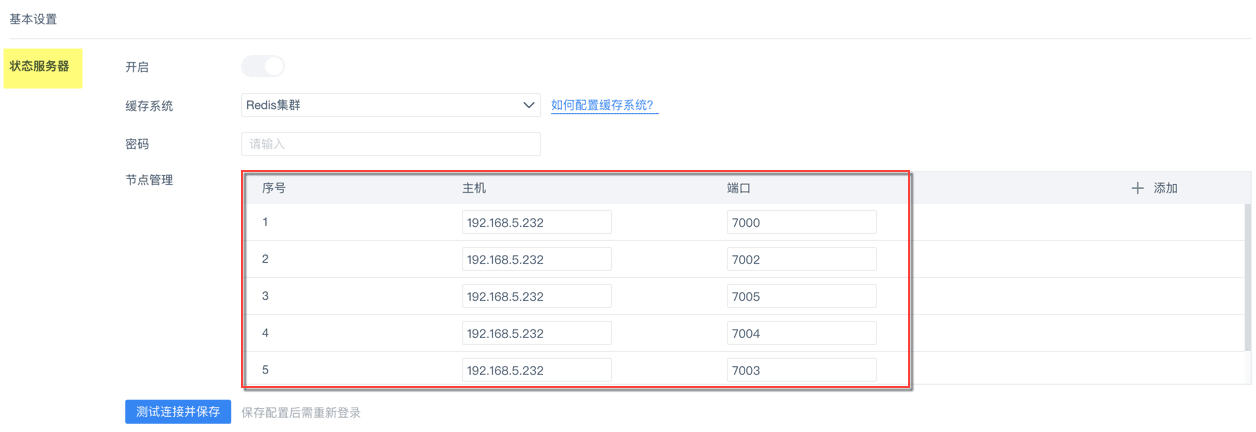Select the port field showing 7005
1256x432 pixels.
click(801, 296)
